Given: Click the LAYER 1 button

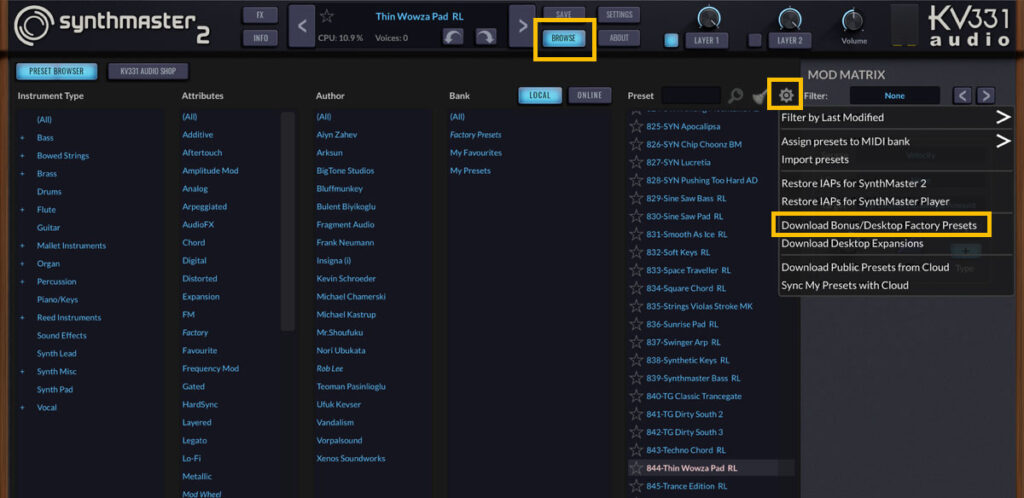Looking at the screenshot, I should (707, 40).
